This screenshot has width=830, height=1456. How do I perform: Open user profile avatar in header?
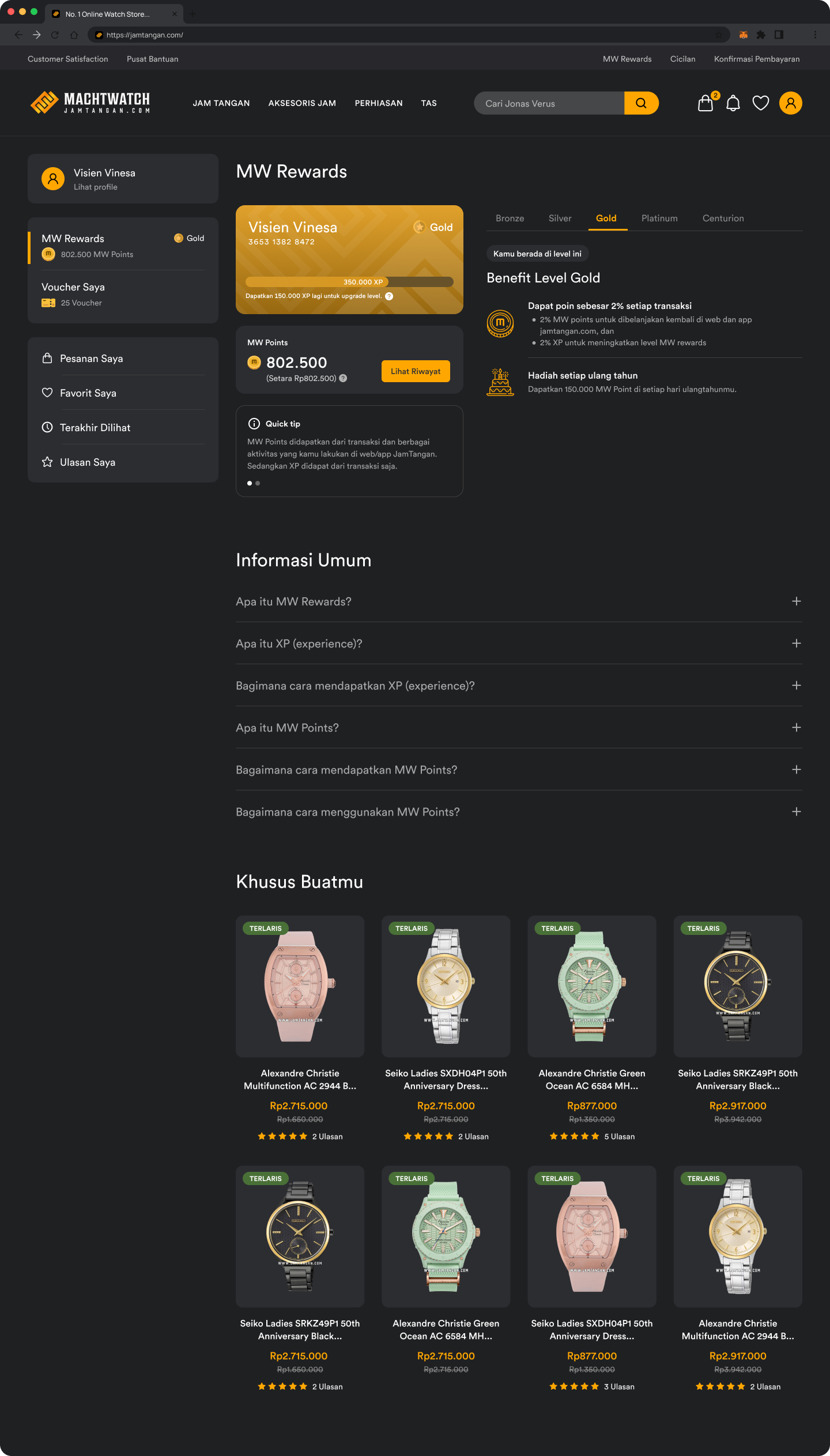(791, 103)
